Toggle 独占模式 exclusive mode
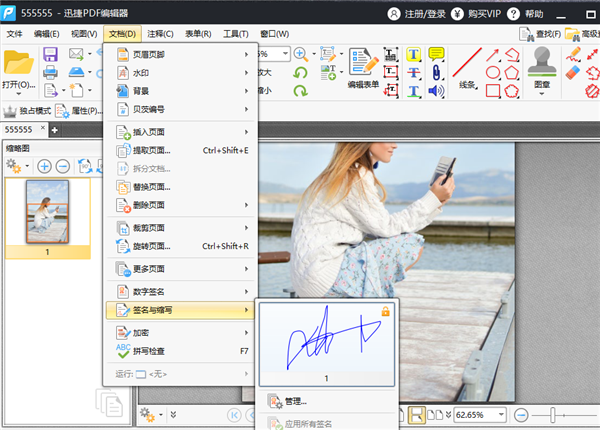 pos(29,110)
